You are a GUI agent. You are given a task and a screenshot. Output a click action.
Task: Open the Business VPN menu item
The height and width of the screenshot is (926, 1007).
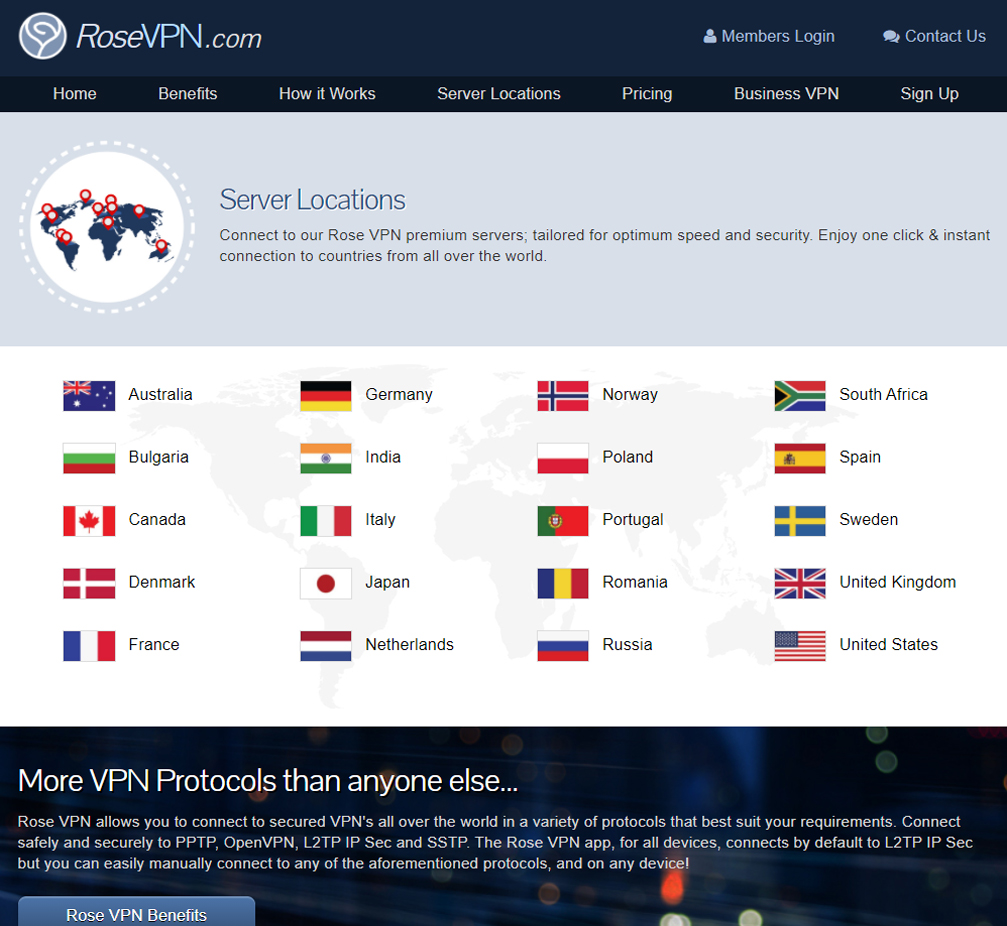click(x=786, y=94)
